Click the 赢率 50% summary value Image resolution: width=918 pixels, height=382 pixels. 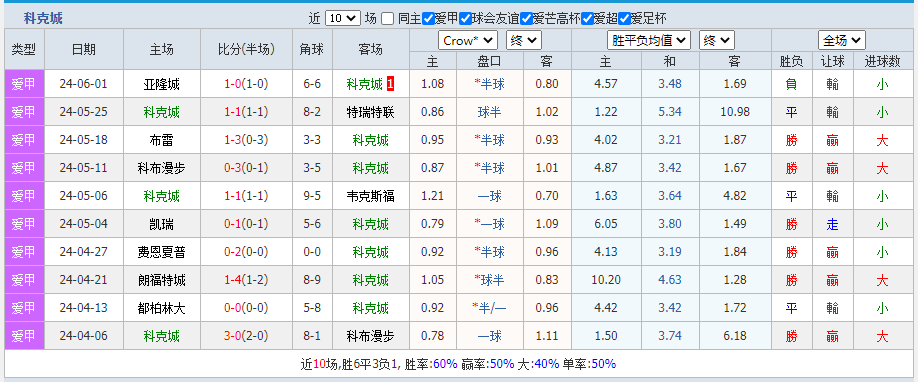click(x=502, y=364)
